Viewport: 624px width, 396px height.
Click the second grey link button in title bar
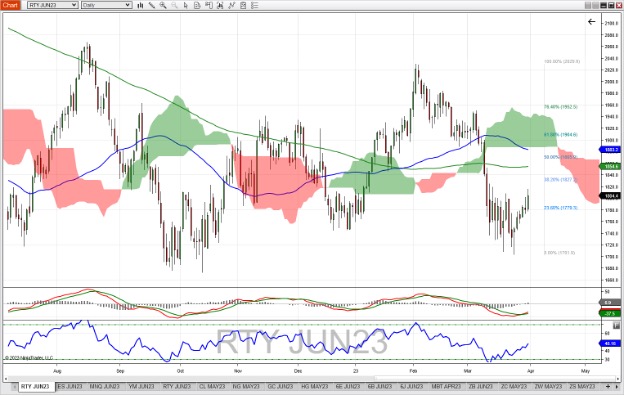(x=596, y=5)
